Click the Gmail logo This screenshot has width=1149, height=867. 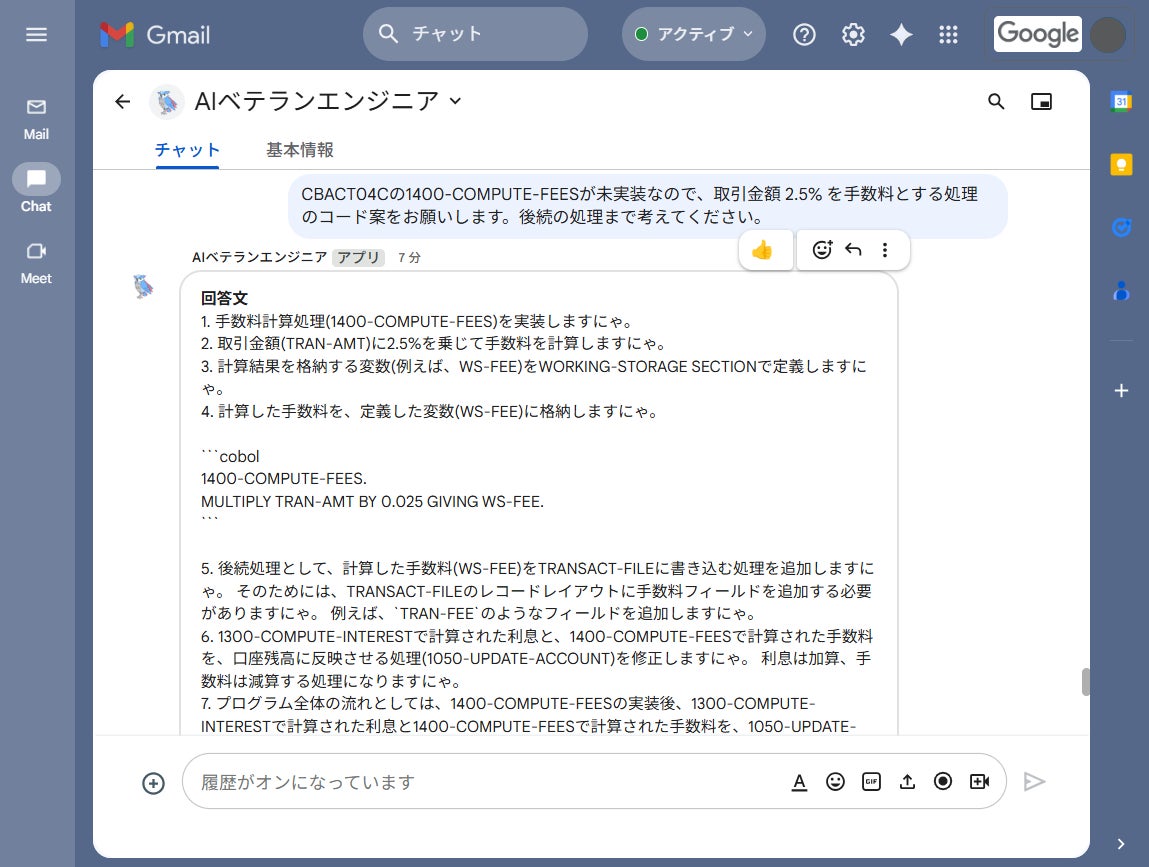pyautogui.click(x=155, y=34)
